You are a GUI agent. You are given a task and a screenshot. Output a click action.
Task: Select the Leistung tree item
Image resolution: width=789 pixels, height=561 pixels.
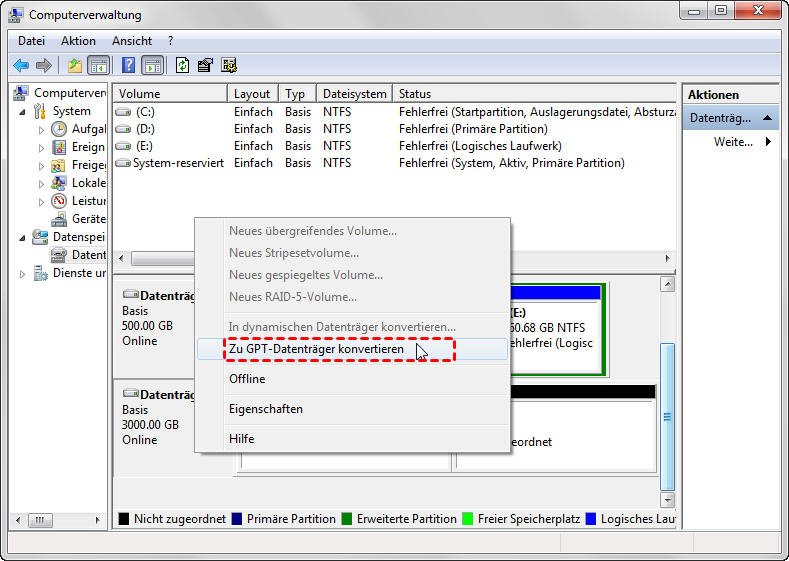point(79,201)
